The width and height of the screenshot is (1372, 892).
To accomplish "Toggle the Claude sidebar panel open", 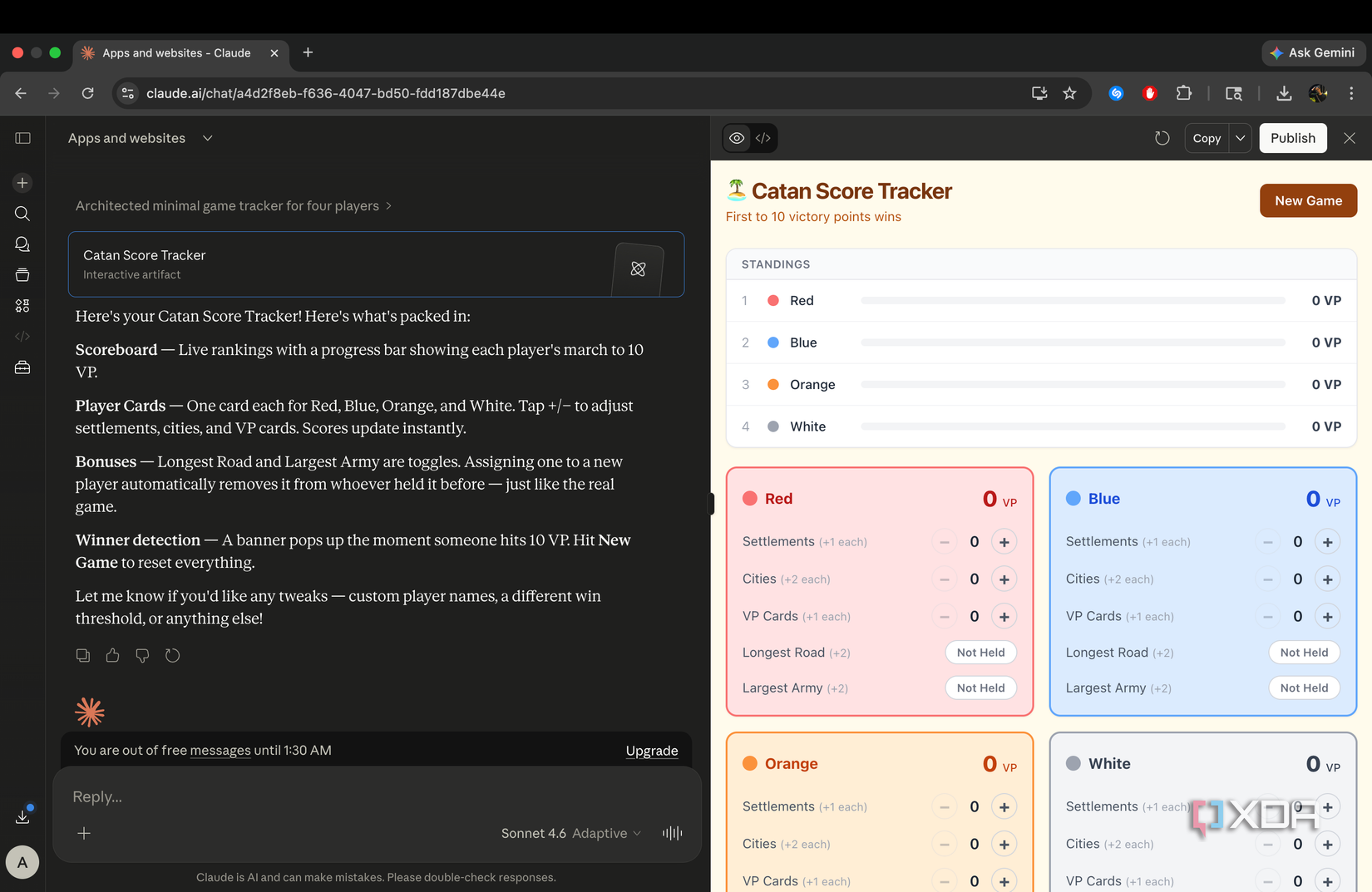I will (x=23, y=138).
